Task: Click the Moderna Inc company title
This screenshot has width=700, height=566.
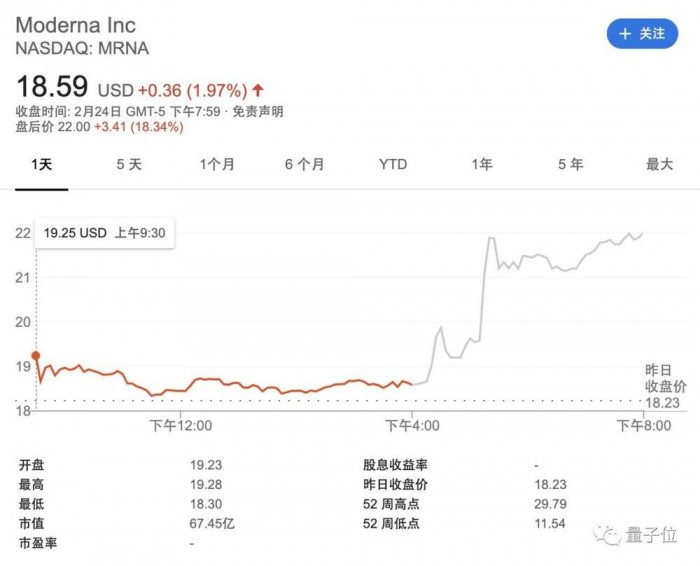Action: pos(76,24)
